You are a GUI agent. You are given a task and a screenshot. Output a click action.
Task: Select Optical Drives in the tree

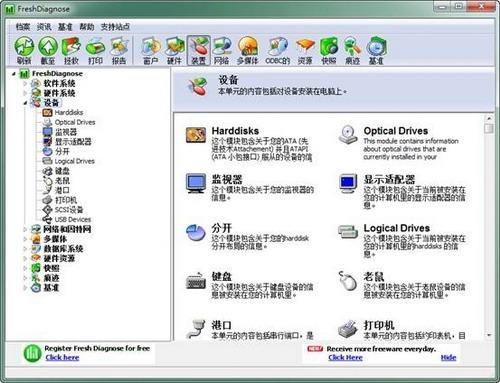[x=75, y=122]
